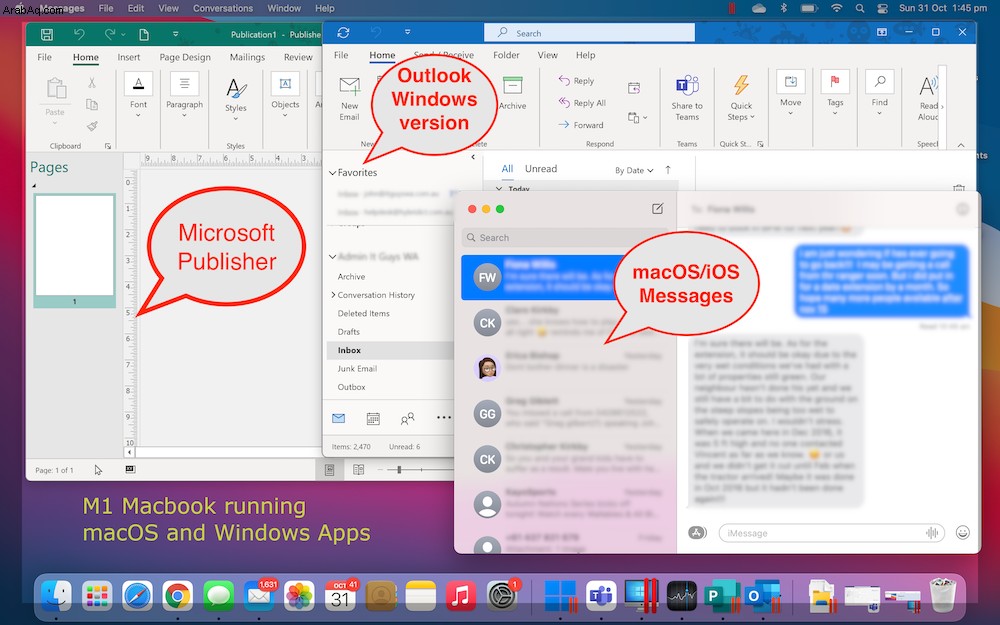Click the Find magnifier button in Outlook ribbon

pyautogui.click(x=879, y=92)
